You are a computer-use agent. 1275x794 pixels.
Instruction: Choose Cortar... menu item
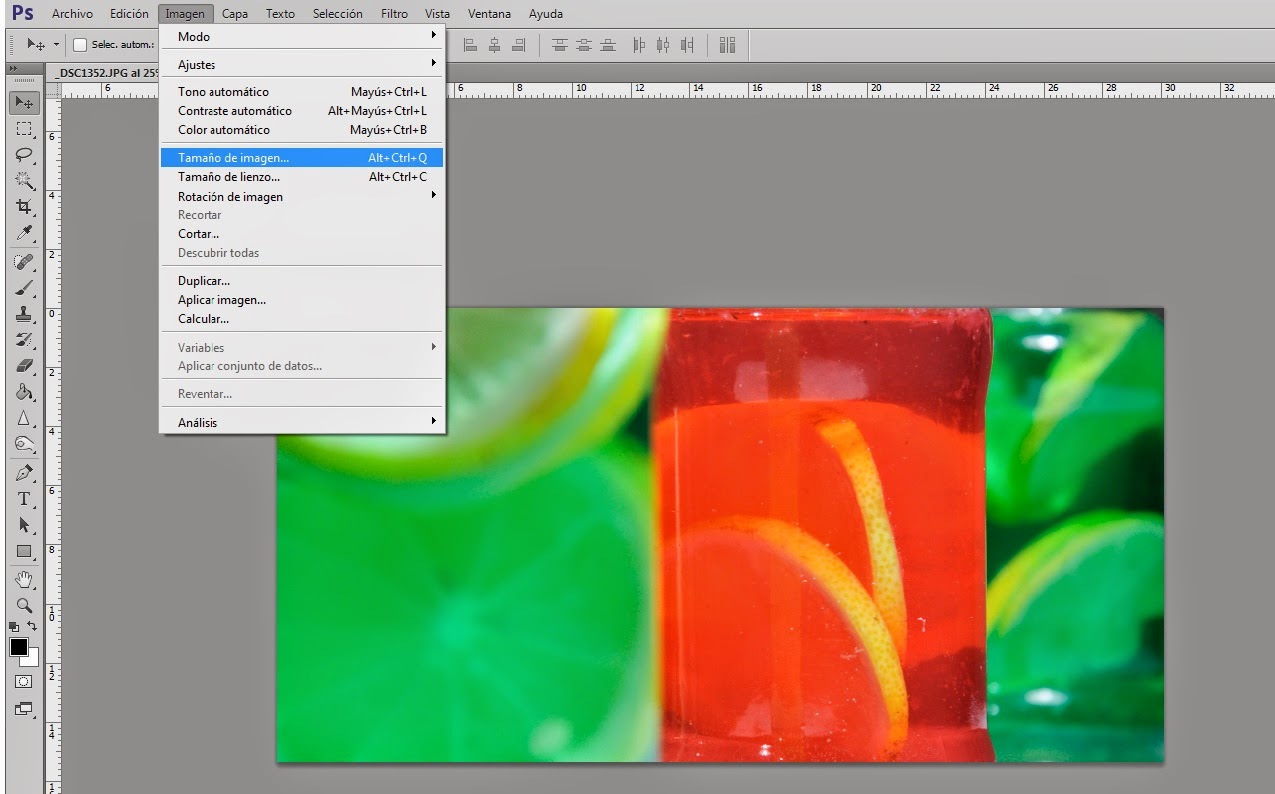[301, 234]
